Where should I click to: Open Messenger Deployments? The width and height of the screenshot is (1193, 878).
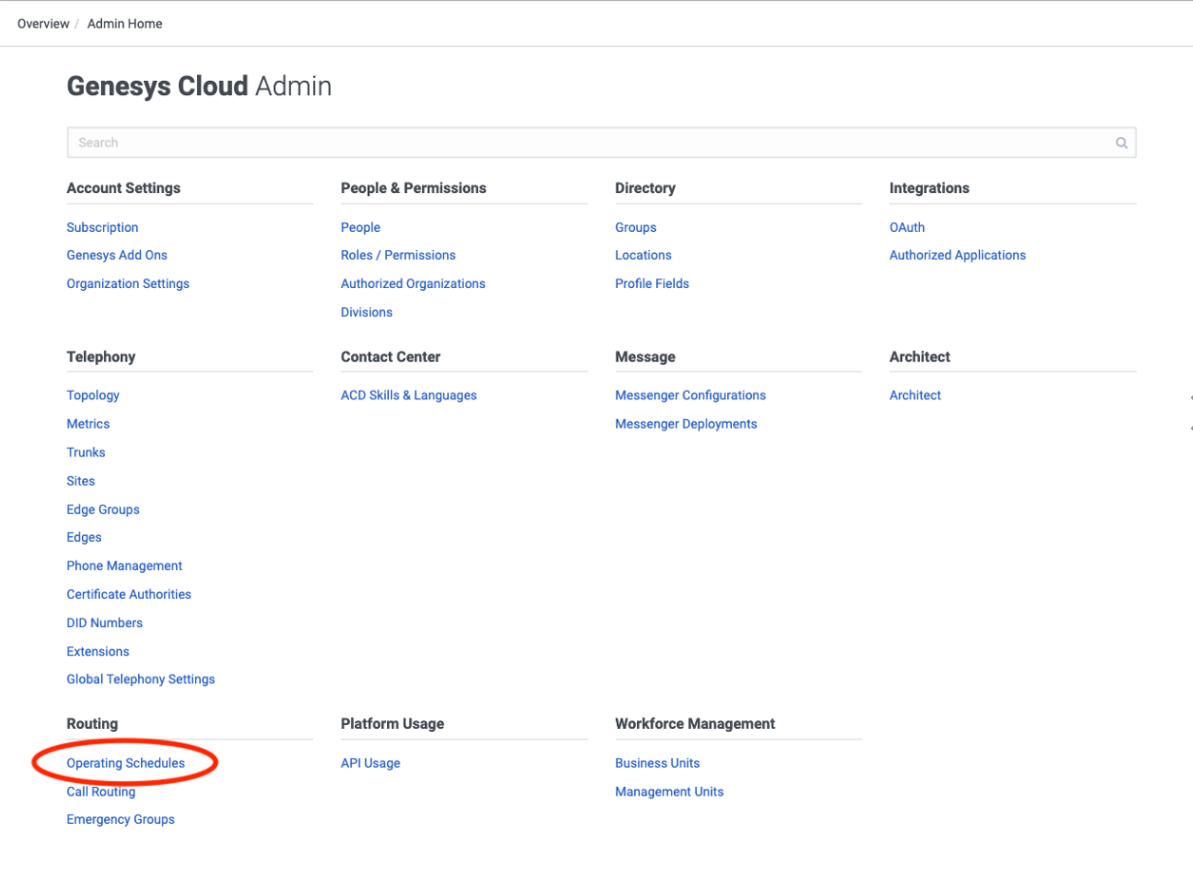click(686, 424)
